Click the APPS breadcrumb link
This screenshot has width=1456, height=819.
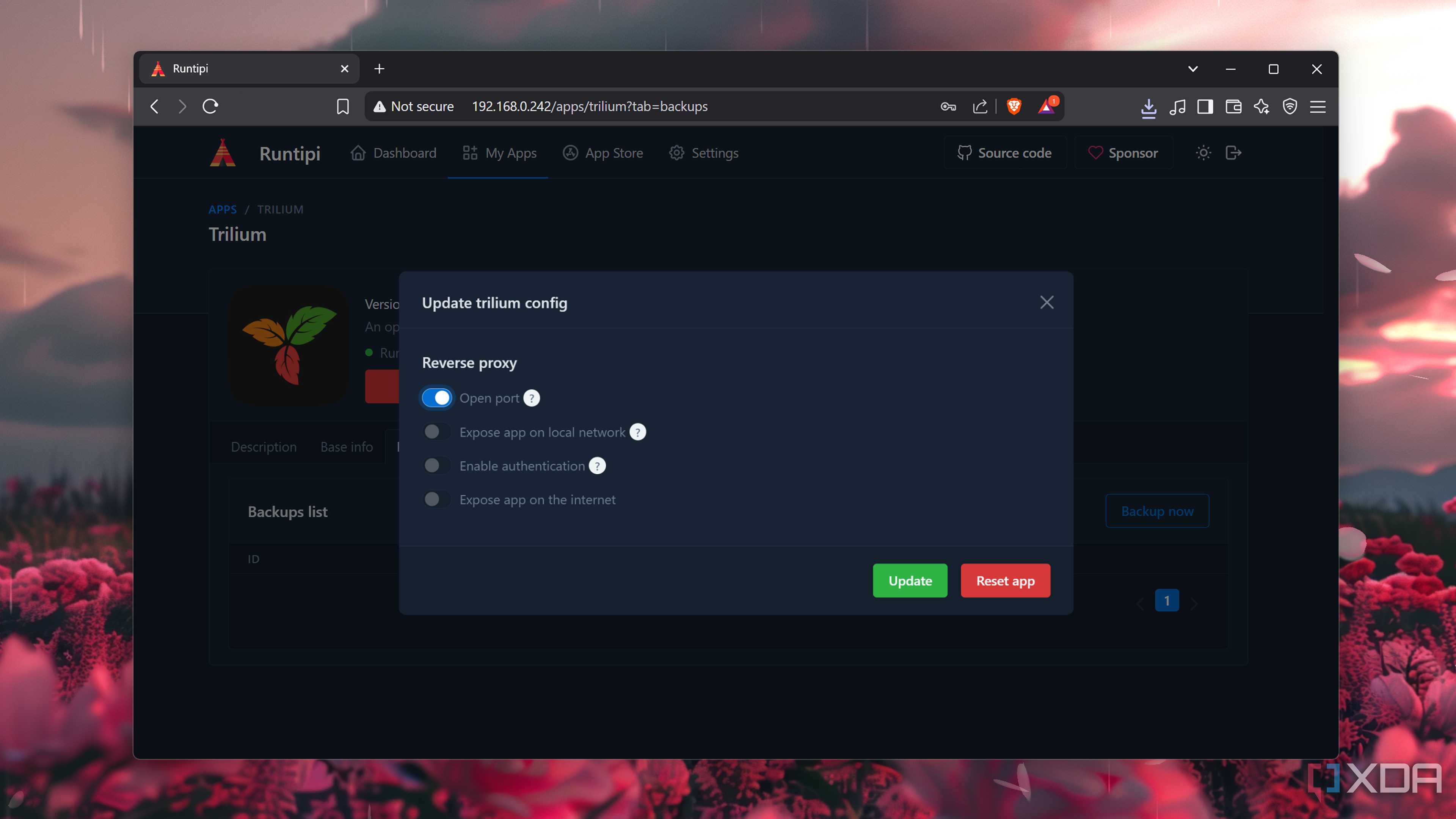click(223, 209)
